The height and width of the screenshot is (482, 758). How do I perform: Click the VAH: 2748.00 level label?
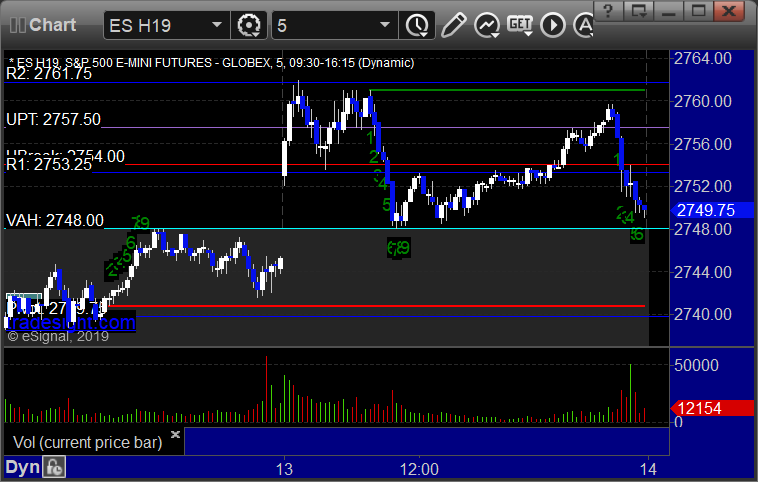coord(55,220)
